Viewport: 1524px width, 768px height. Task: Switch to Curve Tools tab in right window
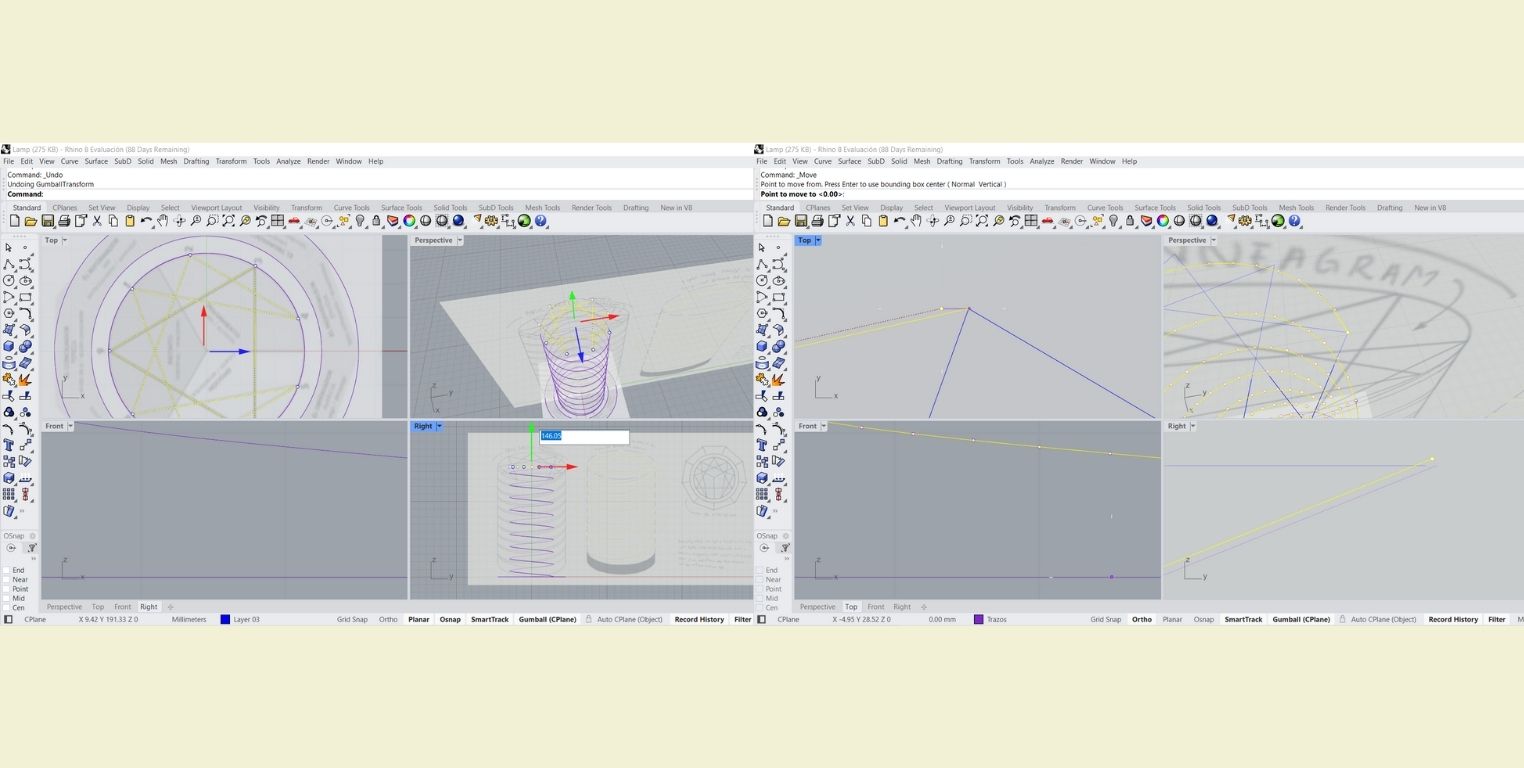[x=1105, y=208]
